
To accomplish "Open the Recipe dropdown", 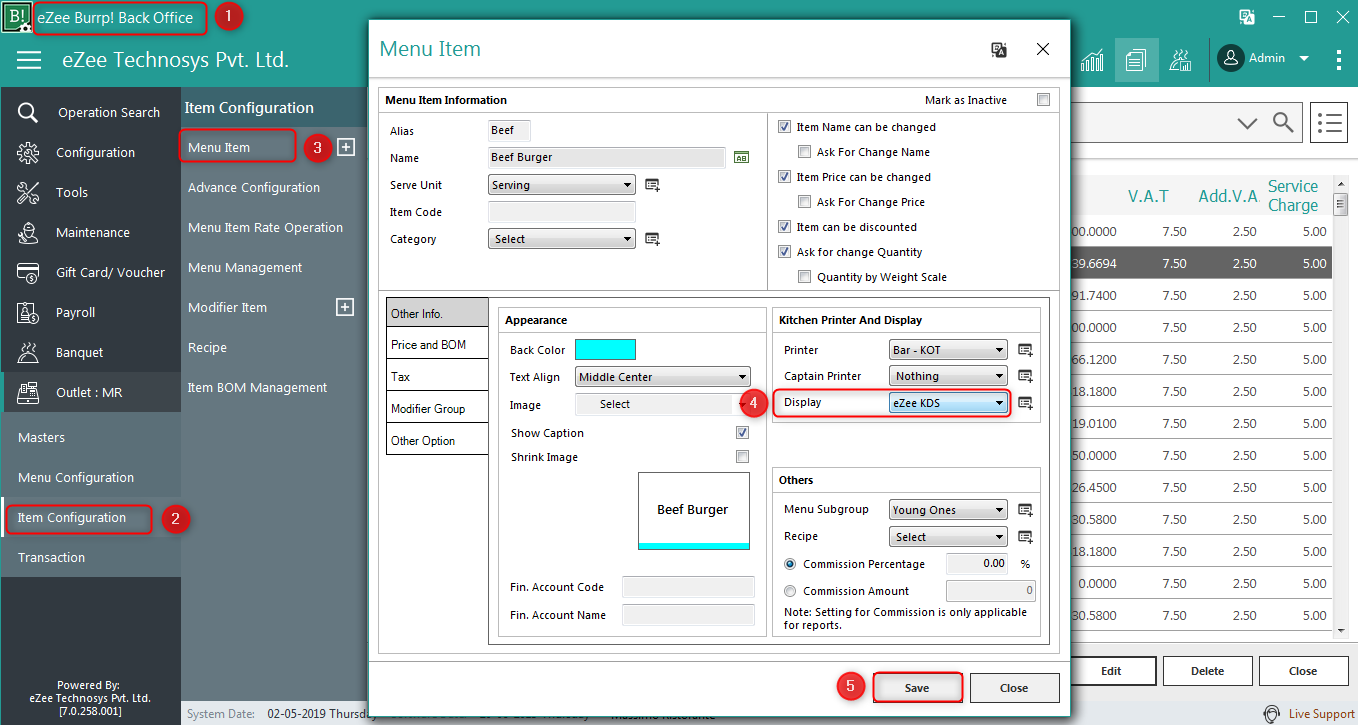I will point(948,537).
